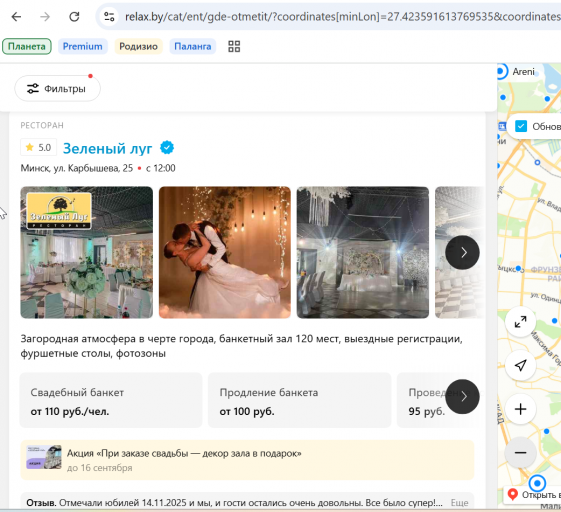
Task: Toggle the Обнов map update checkbox
Action: coord(521,126)
